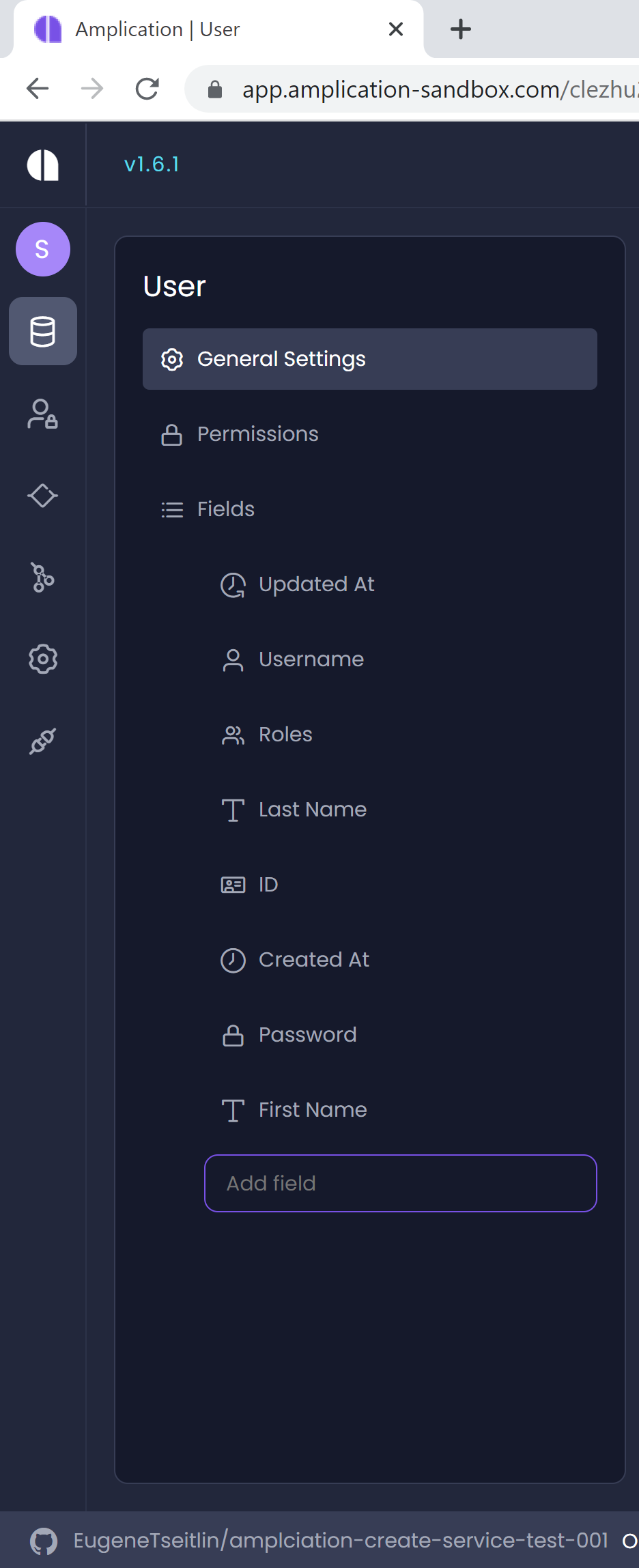Click the plug-shaped connections sidebar icon

pos(42,740)
